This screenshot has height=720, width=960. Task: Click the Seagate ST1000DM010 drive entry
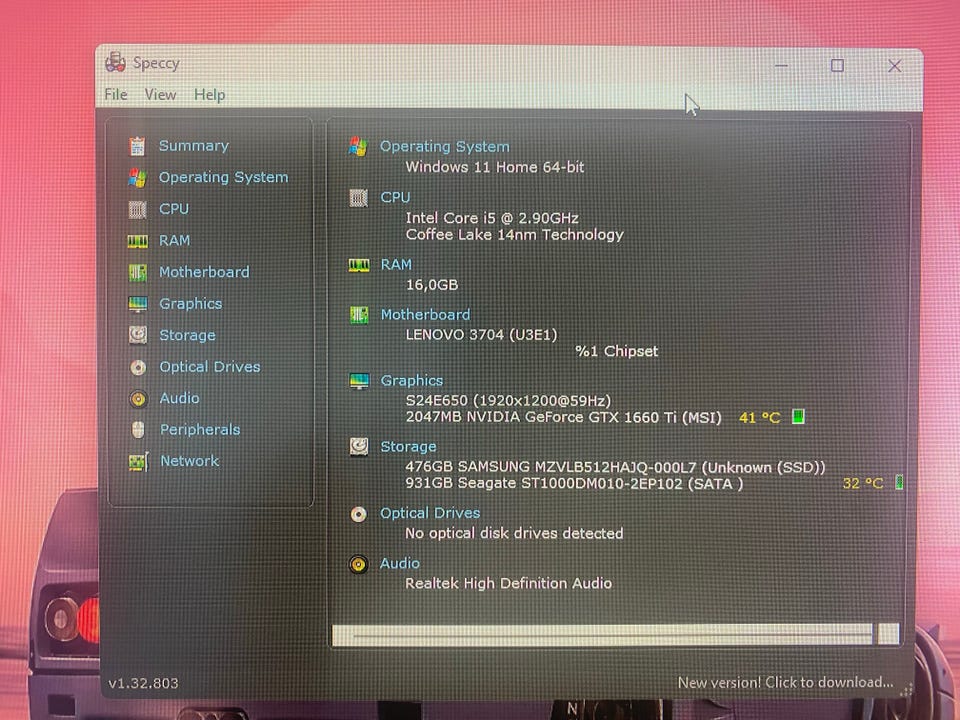click(x=574, y=484)
